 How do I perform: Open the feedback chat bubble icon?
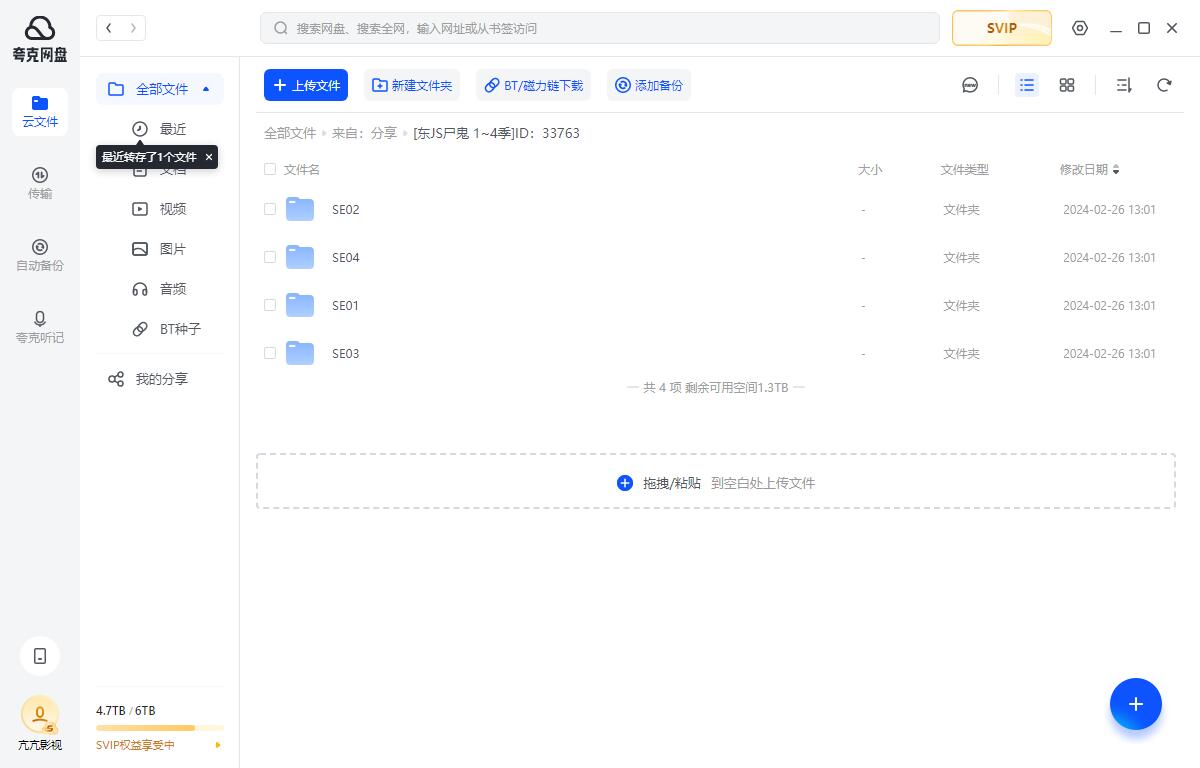point(970,85)
